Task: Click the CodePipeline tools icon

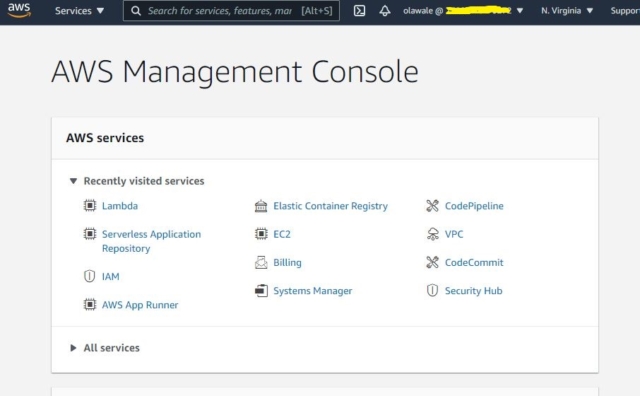Action: coord(432,206)
